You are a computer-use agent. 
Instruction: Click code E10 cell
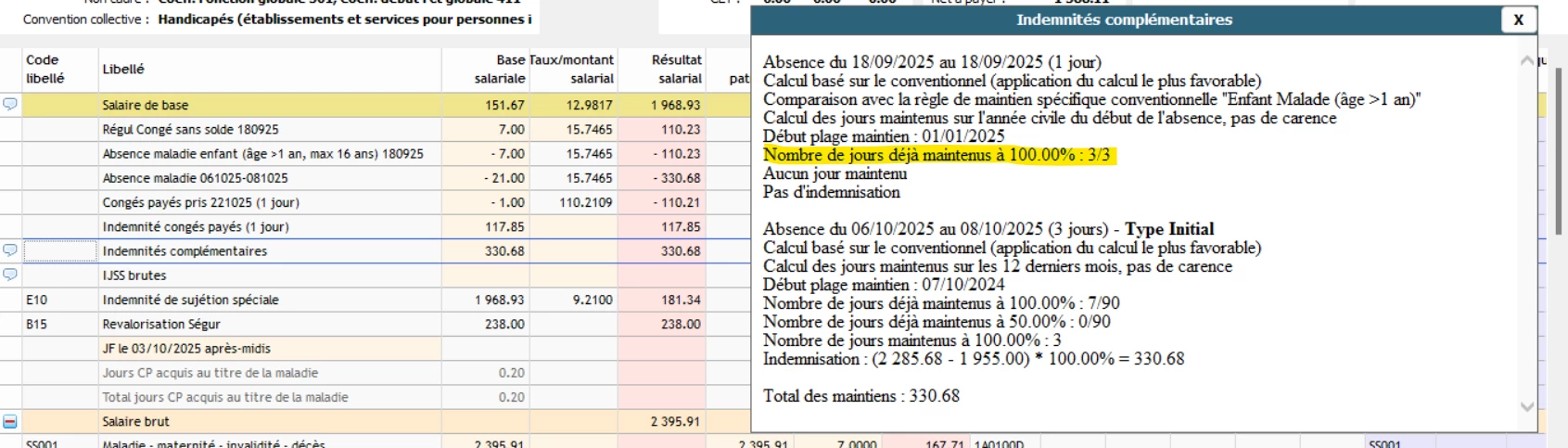[36, 300]
